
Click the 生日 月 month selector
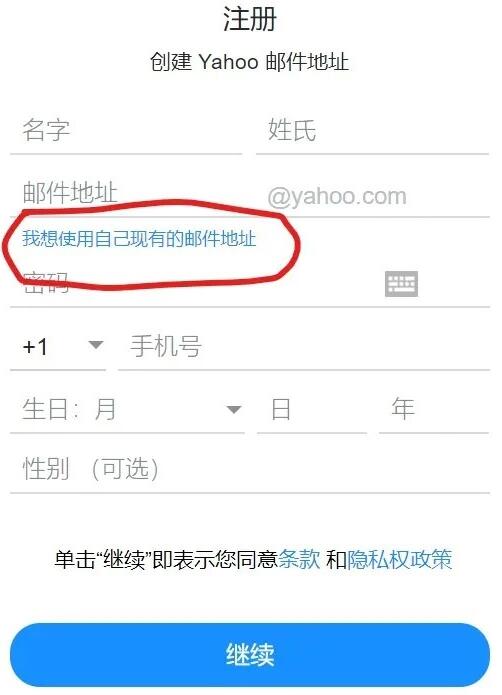point(127,409)
